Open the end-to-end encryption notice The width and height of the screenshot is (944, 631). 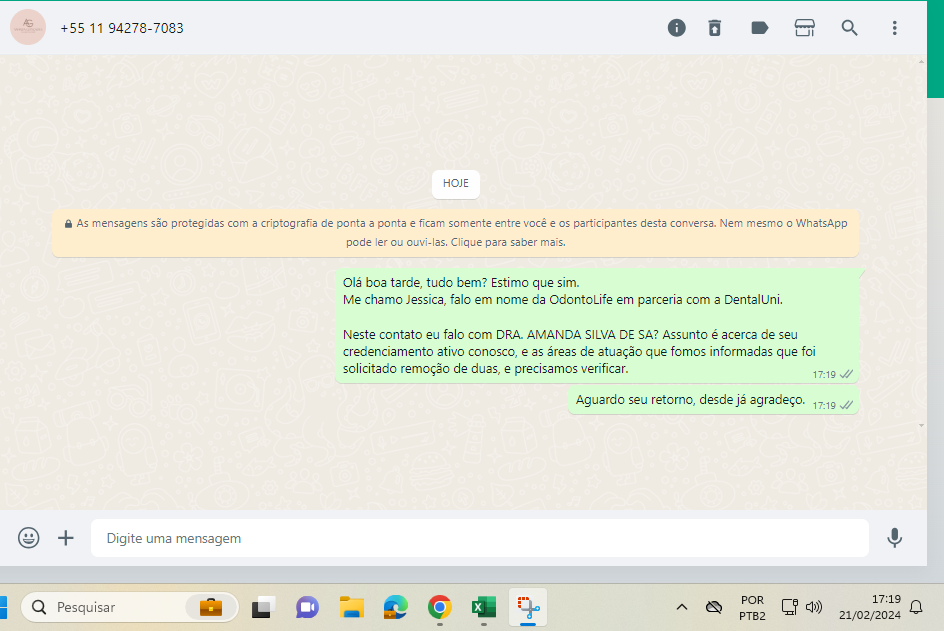pyautogui.click(x=455, y=232)
